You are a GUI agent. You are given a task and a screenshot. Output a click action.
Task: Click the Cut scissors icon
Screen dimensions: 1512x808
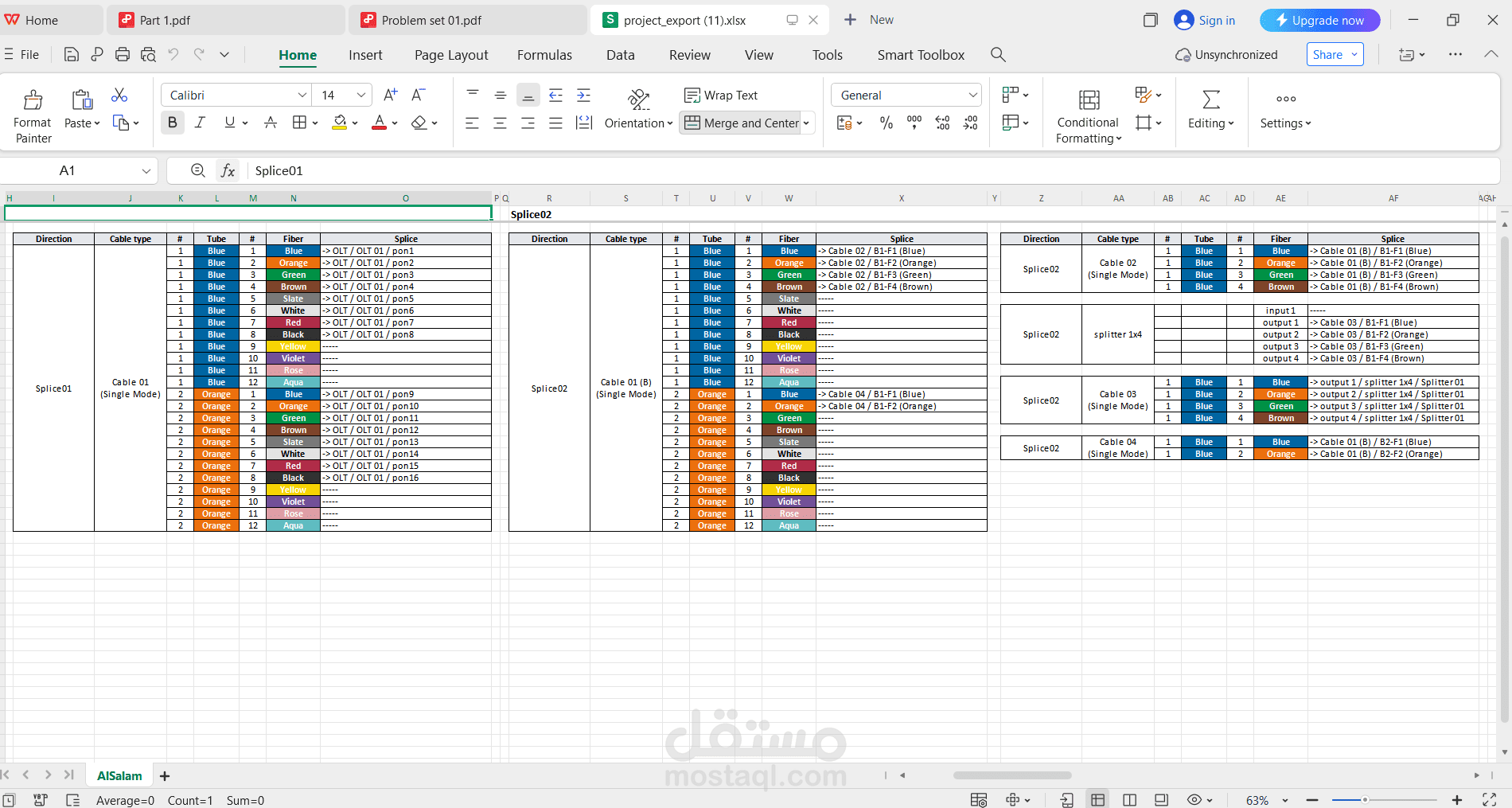pos(119,95)
